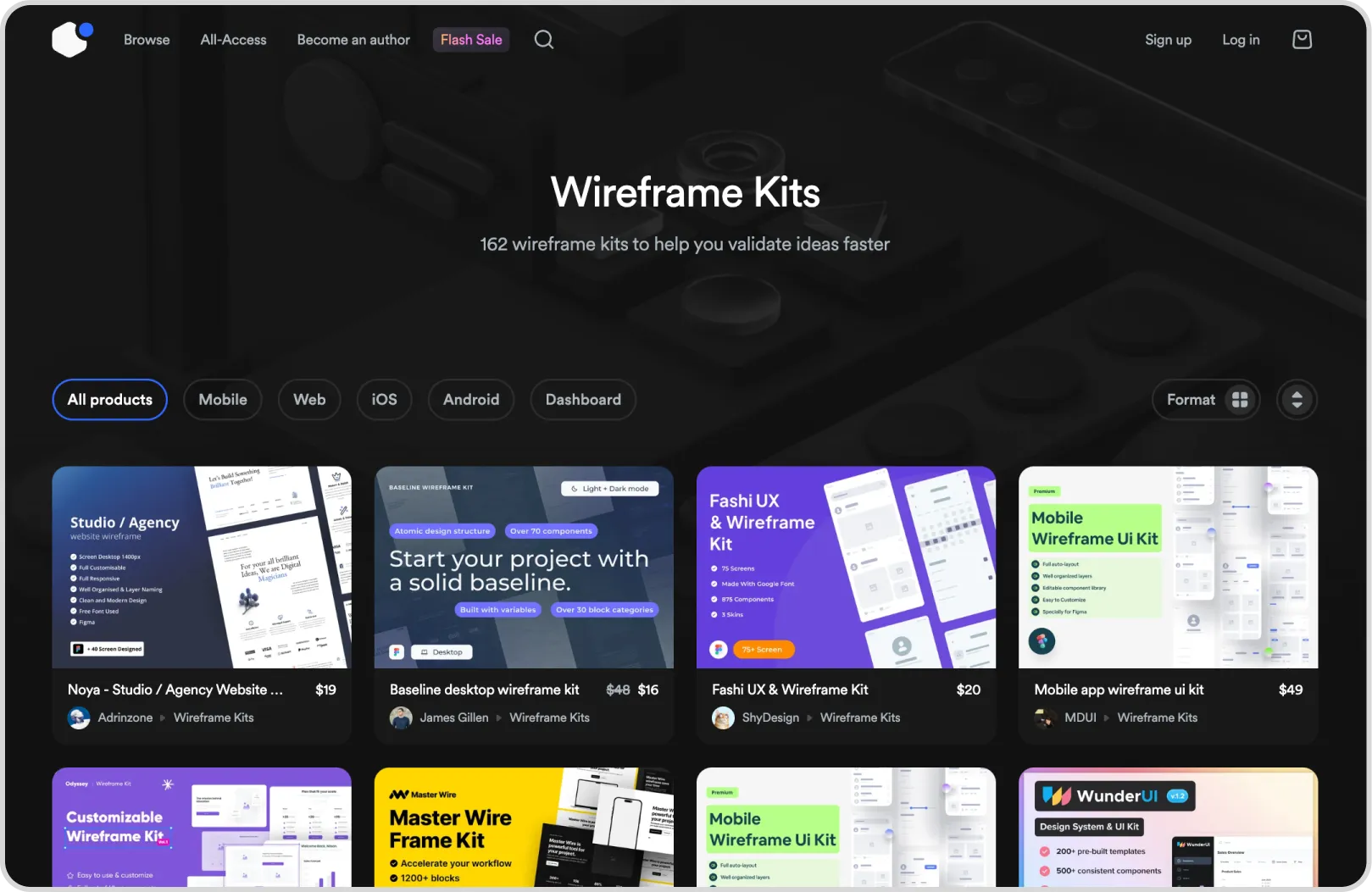Click the $19 price on Noya kit
1372x892 pixels.
325,690
